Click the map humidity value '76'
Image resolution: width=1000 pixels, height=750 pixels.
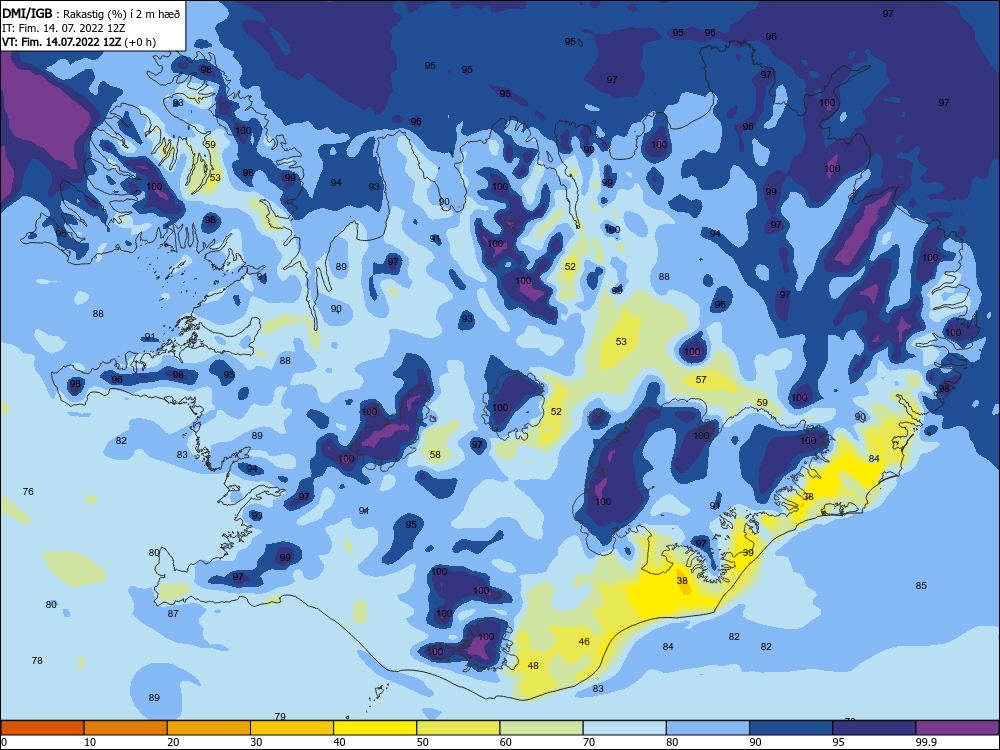pos(28,492)
